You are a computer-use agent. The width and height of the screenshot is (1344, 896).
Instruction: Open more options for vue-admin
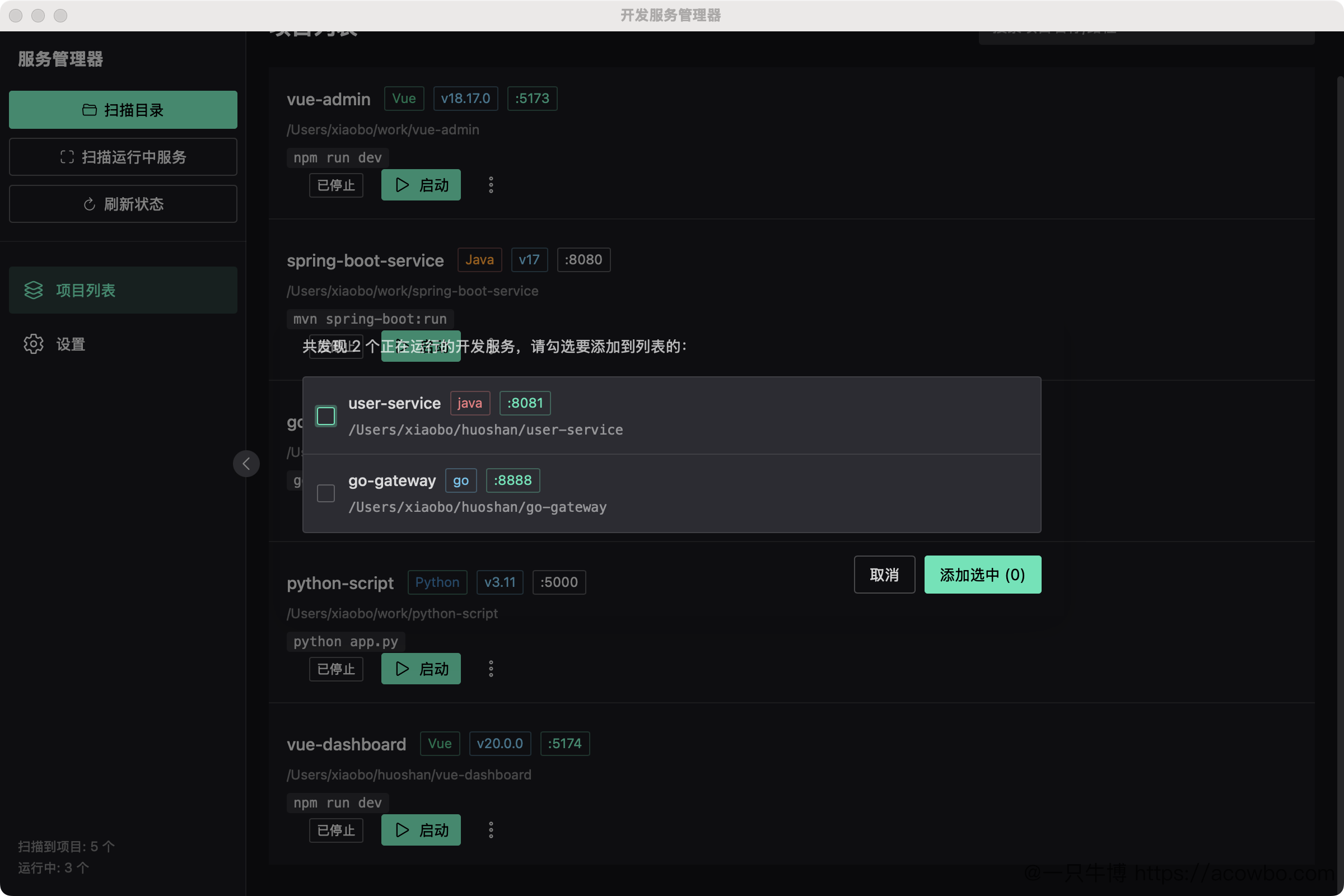491,185
